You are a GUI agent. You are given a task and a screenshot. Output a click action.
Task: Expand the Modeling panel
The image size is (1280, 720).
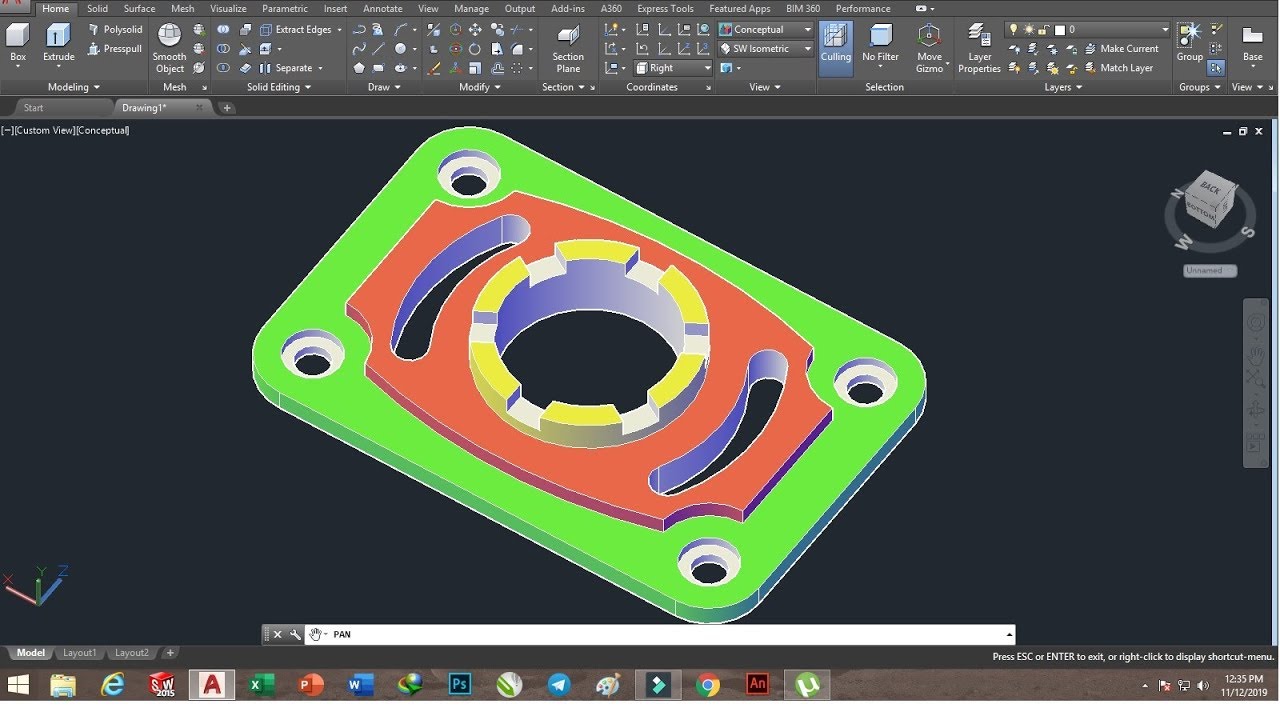73,87
